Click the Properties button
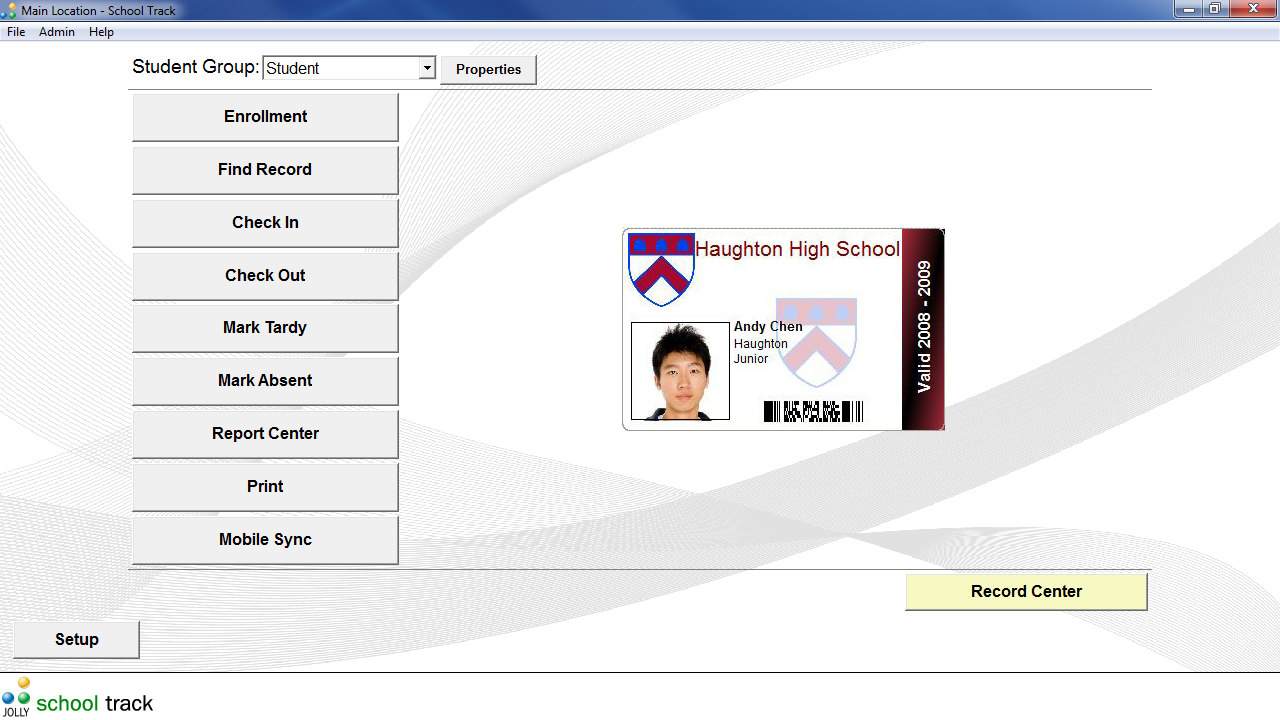Viewport: 1280px width, 720px height. point(488,69)
